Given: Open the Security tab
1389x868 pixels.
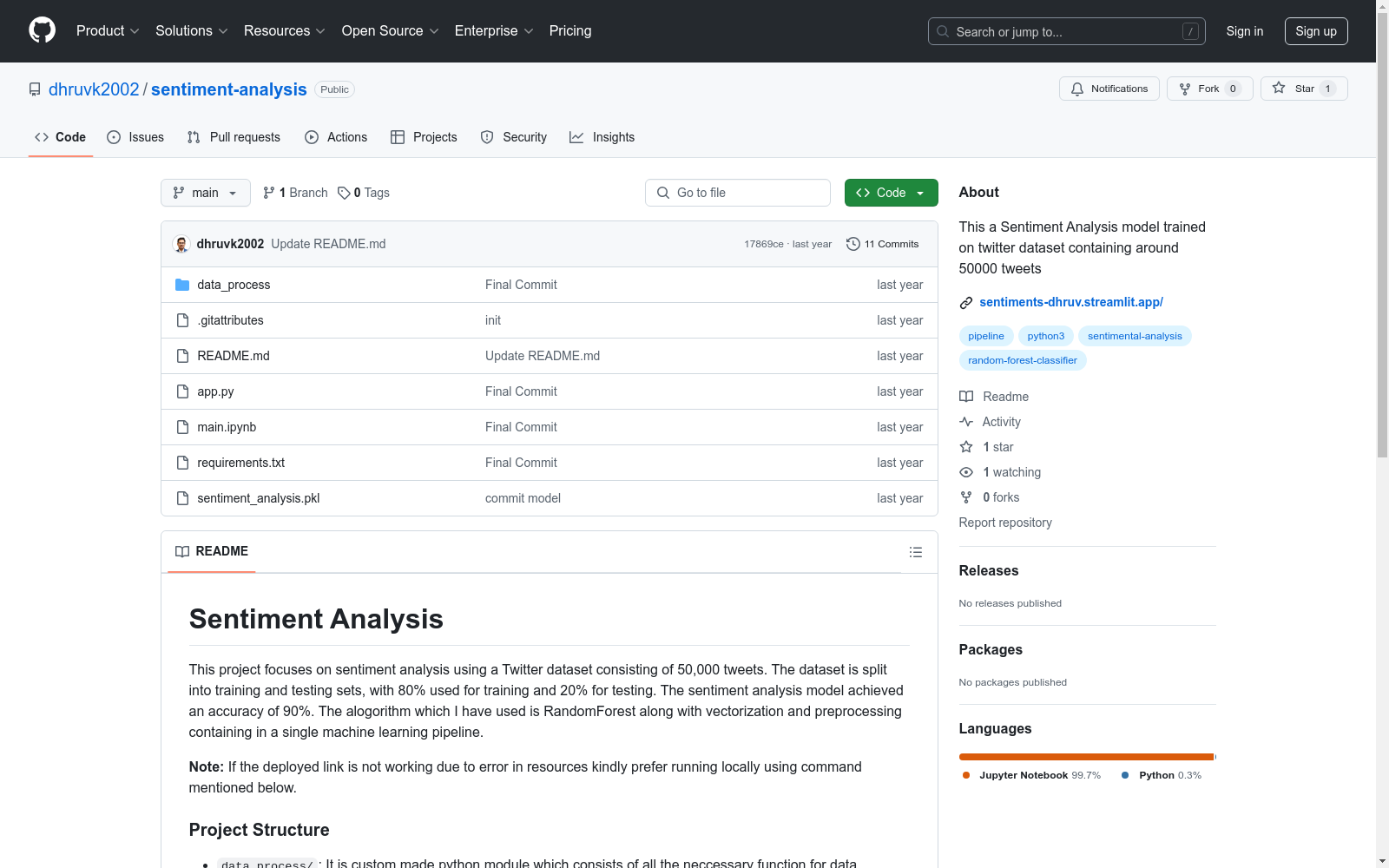Looking at the screenshot, I should pyautogui.click(x=514, y=137).
